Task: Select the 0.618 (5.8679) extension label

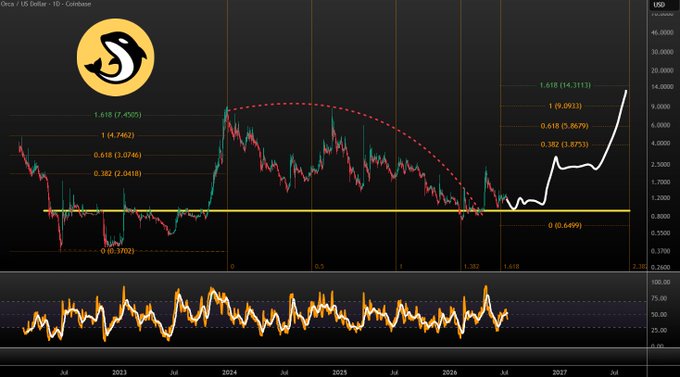Action: pos(565,126)
